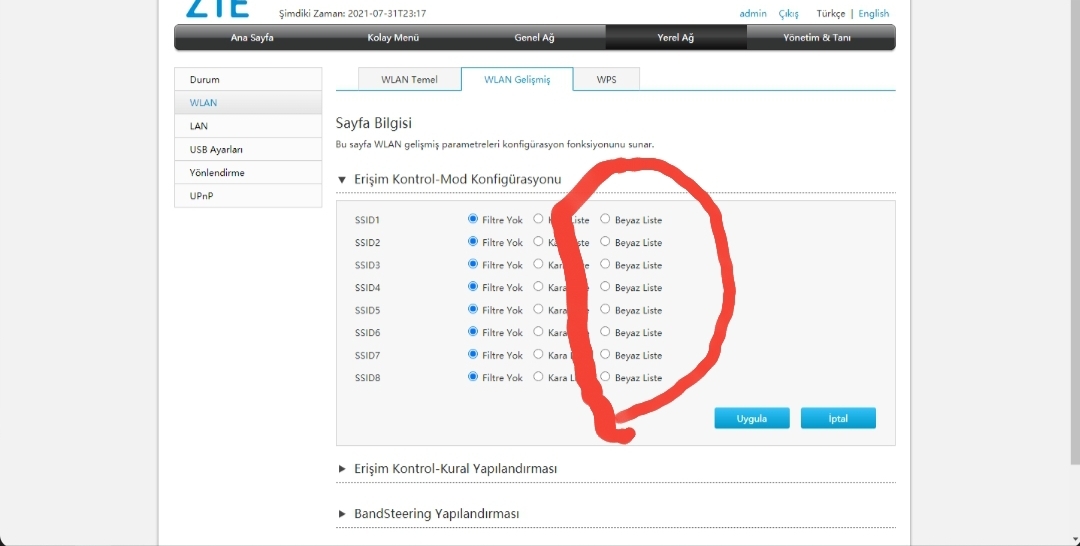Image resolution: width=1080 pixels, height=546 pixels.
Task: Select Kara Liste radio for SSID8
Action: pyautogui.click(x=538, y=377)
